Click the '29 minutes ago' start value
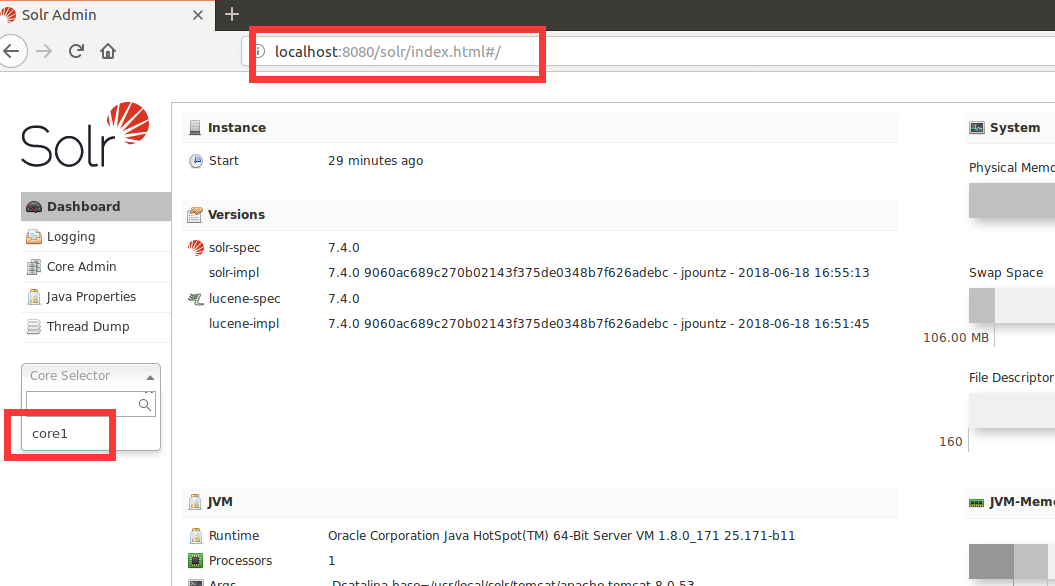This screenshot has height=586, width=1055. click(x=375, y=161)
